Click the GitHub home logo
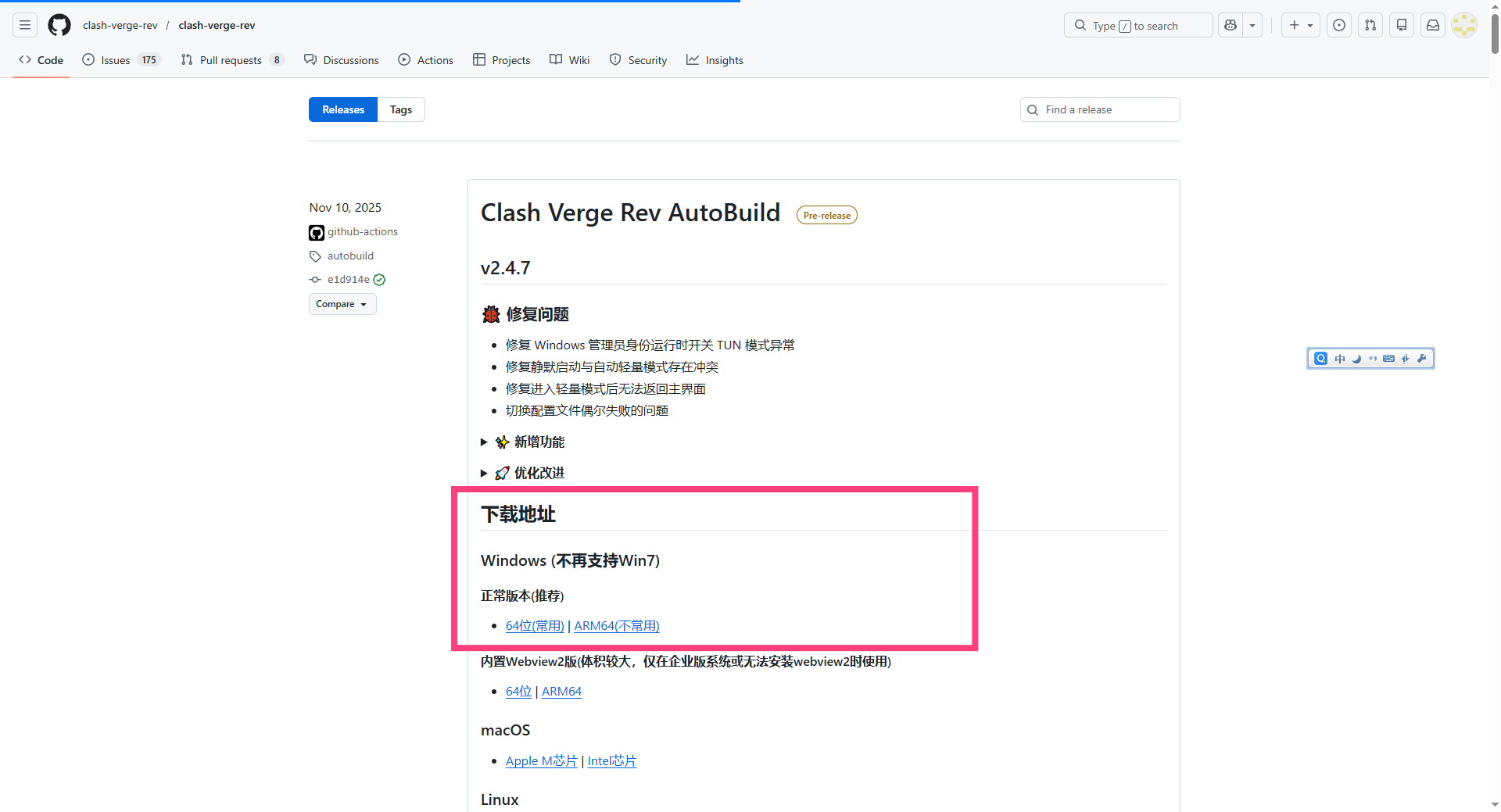The image size is (1501, 812). click(59, 25)
